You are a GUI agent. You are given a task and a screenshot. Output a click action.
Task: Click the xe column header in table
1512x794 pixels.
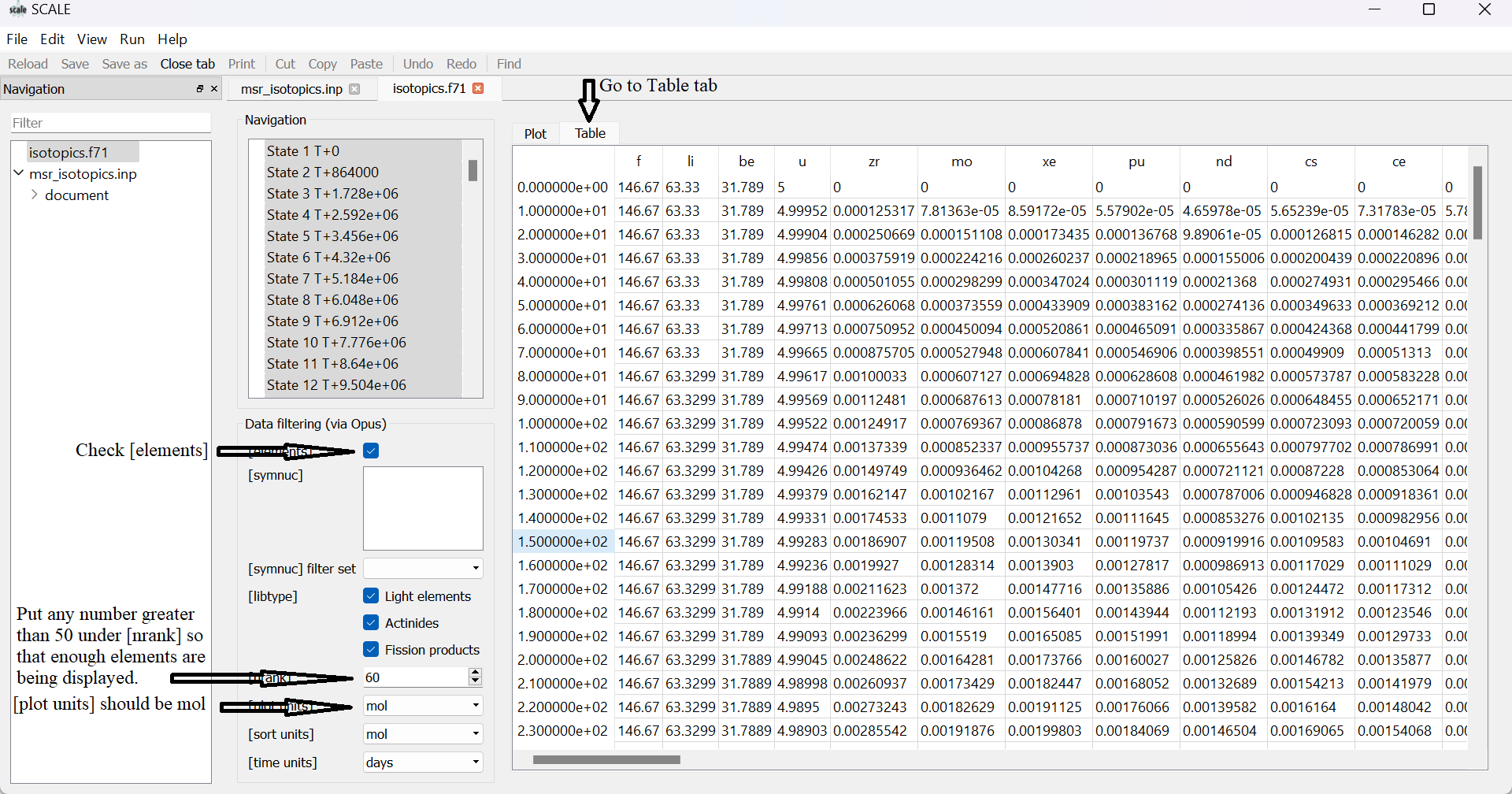click(1049, 161)
